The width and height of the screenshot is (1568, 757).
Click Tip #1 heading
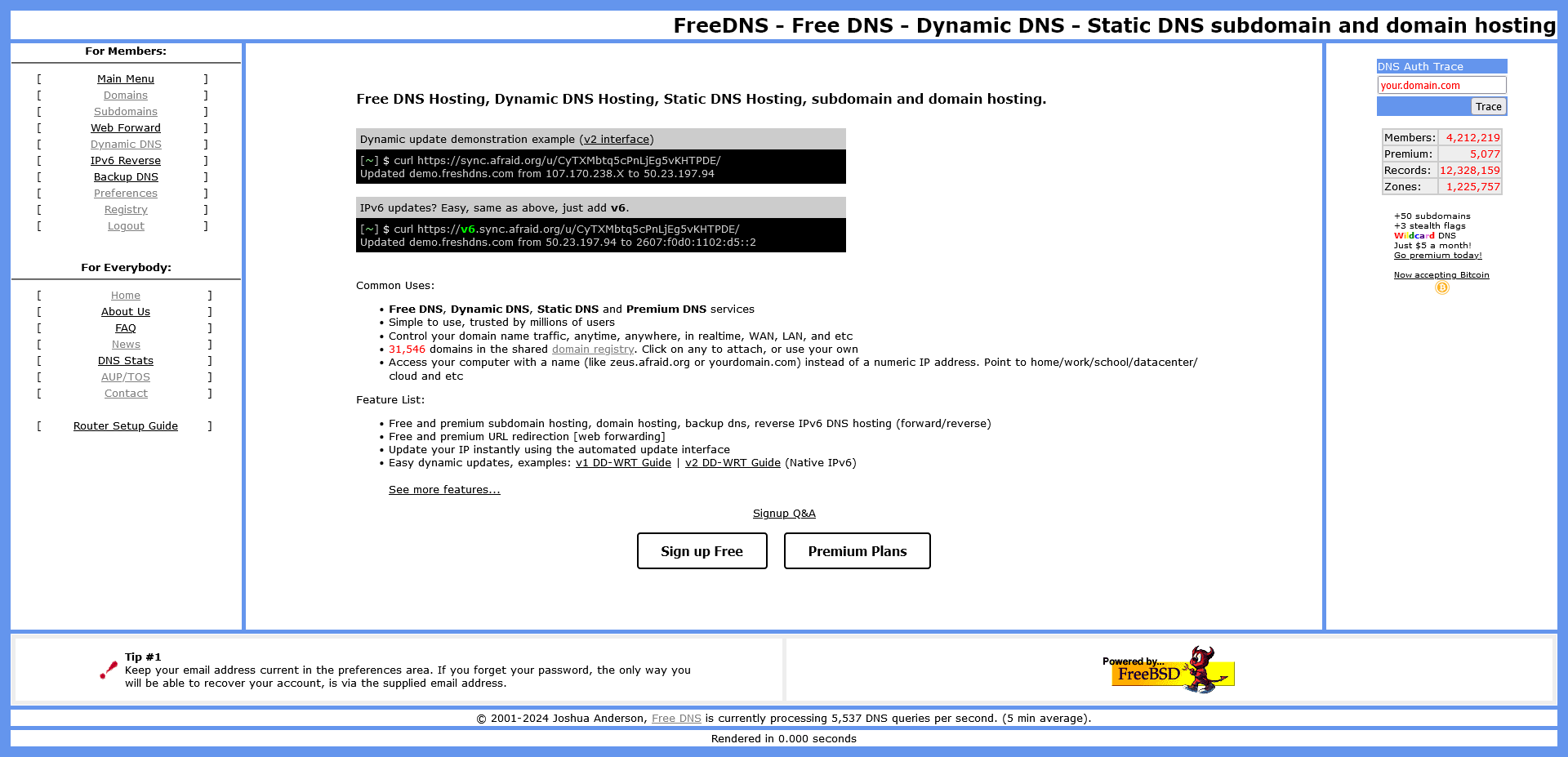143,657
